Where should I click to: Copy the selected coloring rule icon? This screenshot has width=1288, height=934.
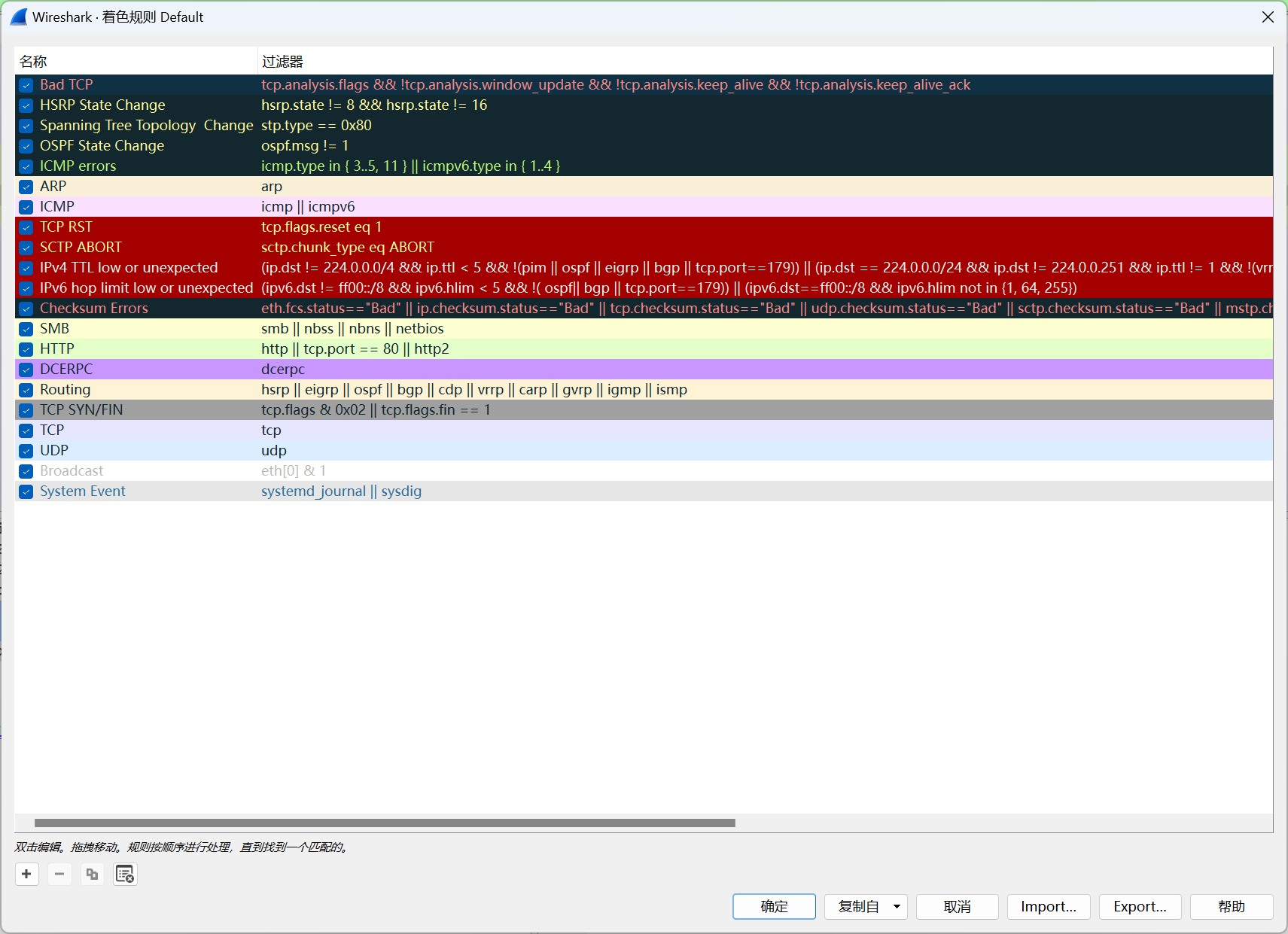coord(92,874)
